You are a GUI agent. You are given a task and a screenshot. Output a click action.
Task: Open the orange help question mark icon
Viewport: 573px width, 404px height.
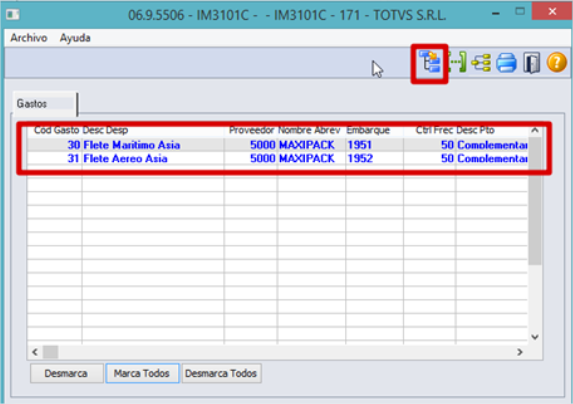(557, 62)
